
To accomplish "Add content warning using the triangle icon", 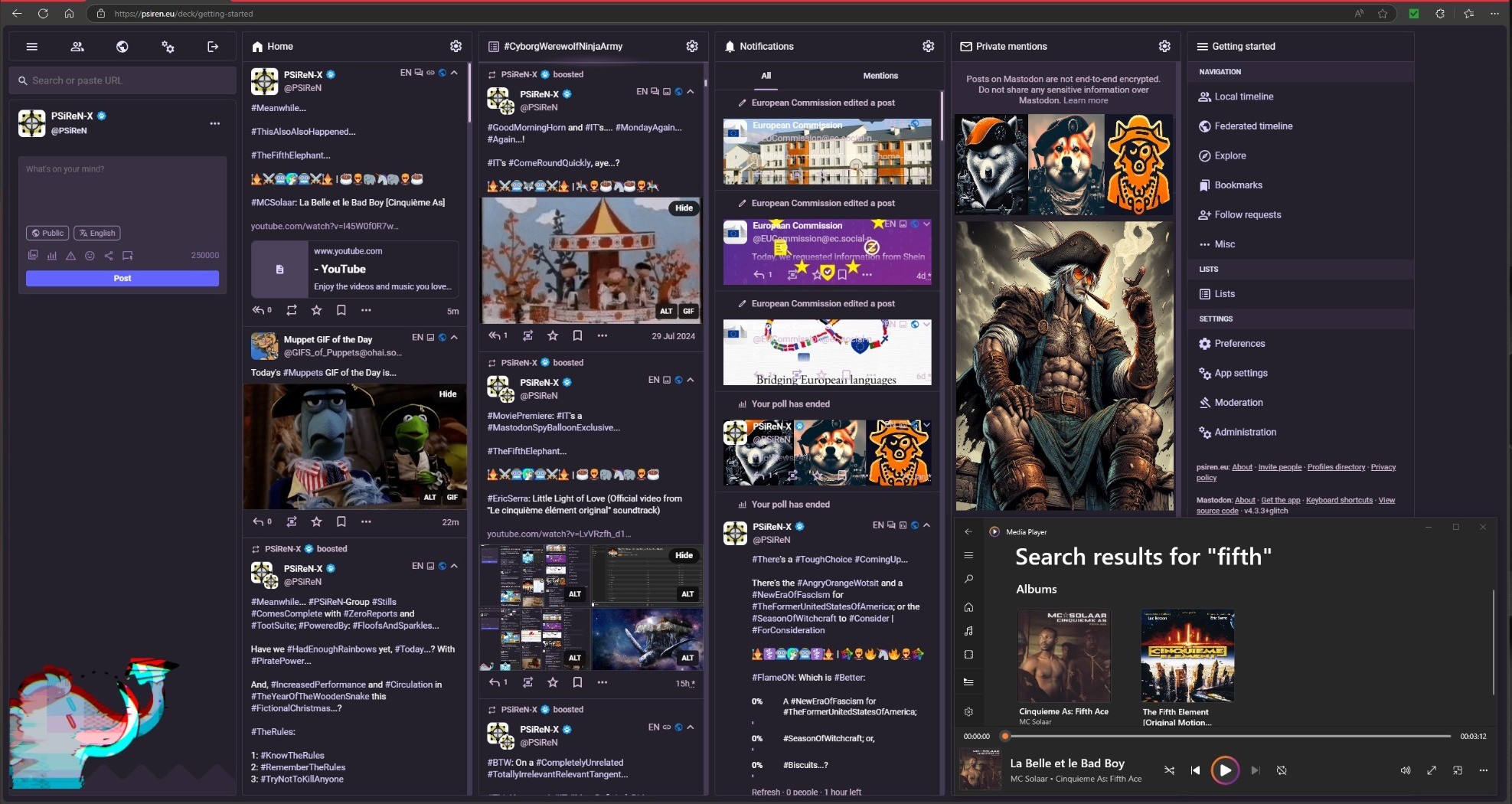I will [70, 256].
